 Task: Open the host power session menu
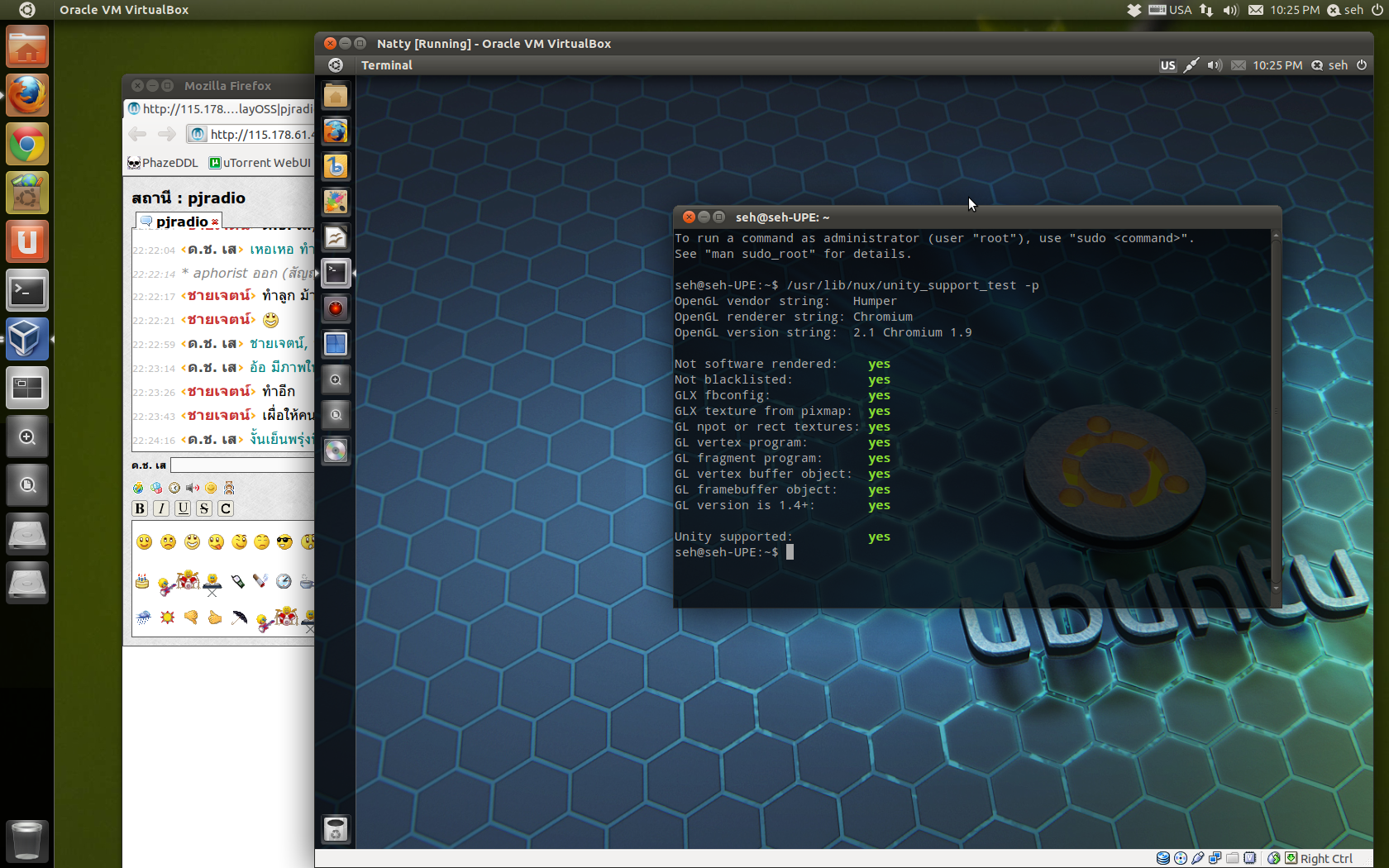(1377, 10)
